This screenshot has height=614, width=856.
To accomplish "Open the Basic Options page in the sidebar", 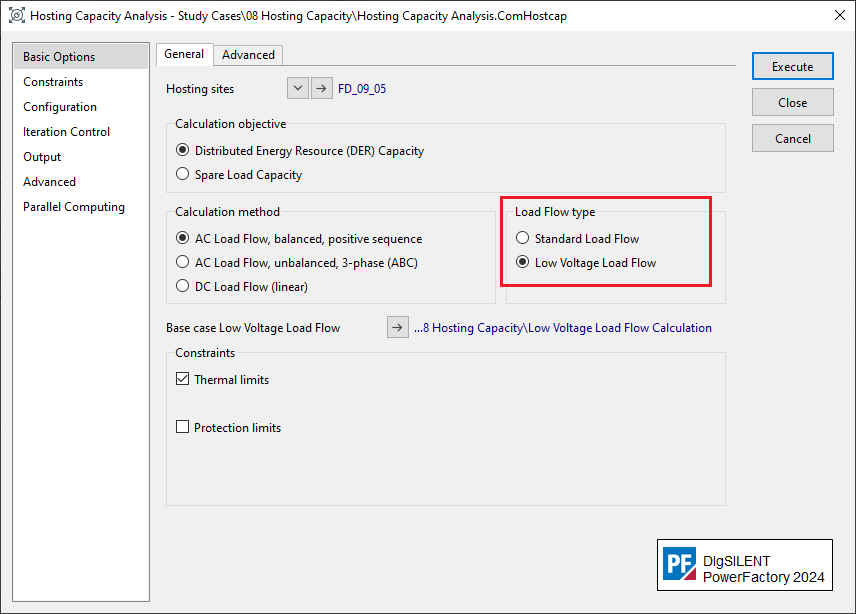I will click(81, 57).
